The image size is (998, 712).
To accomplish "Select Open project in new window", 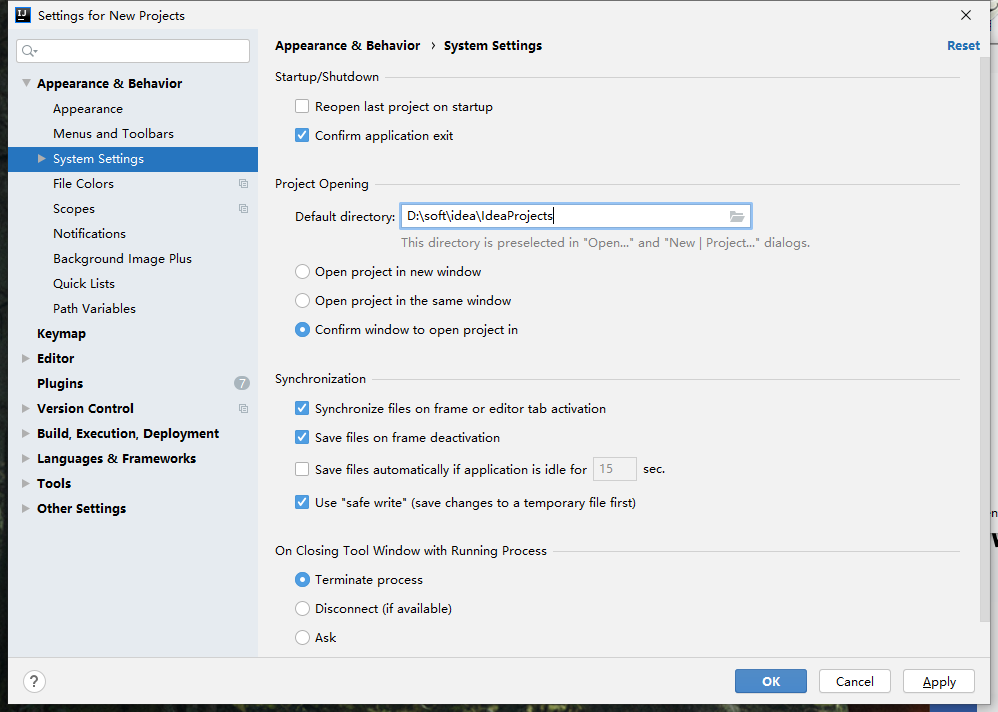I will tap(302, 272).
